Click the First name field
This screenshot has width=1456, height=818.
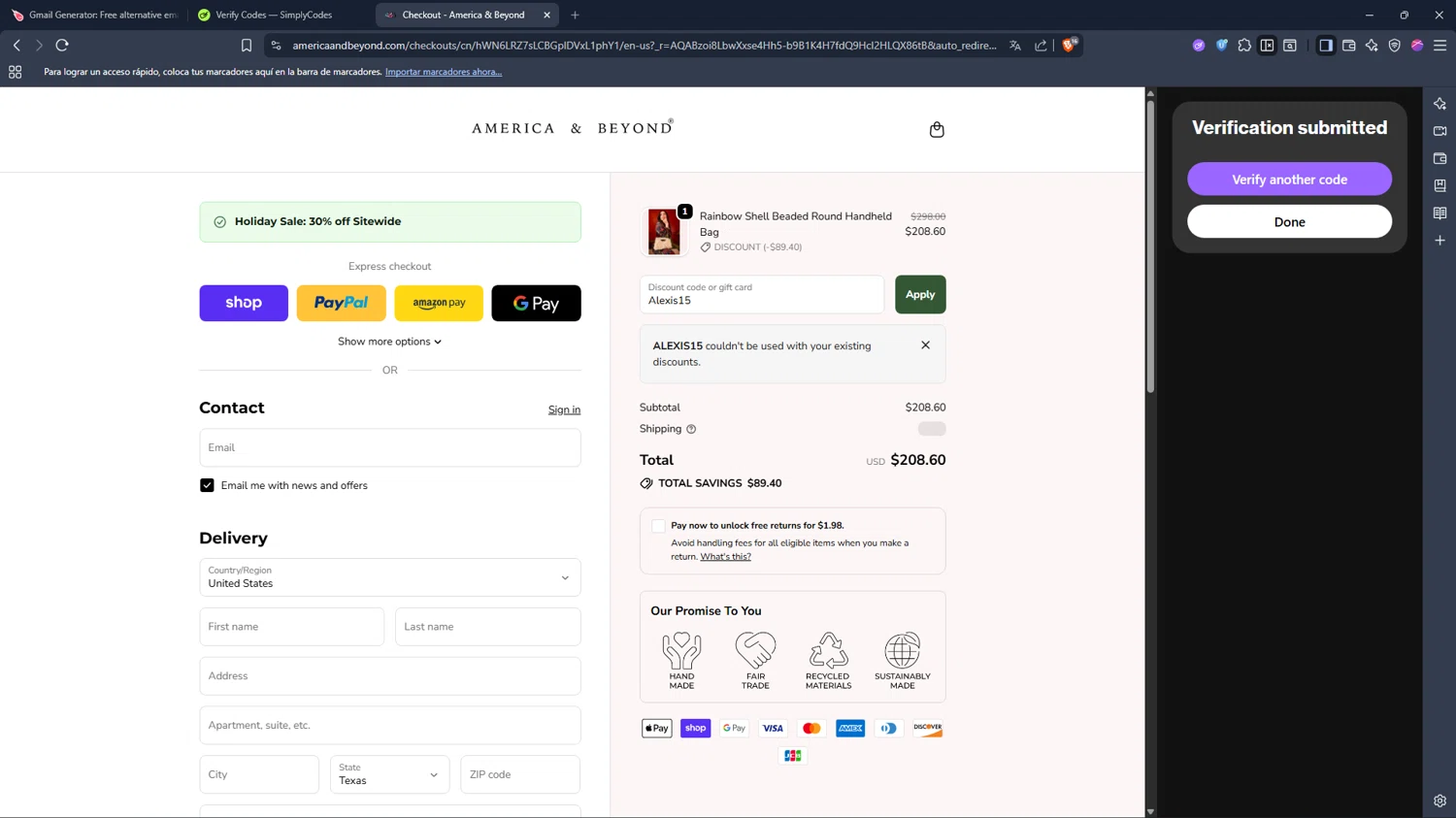(x=291, y=627)
